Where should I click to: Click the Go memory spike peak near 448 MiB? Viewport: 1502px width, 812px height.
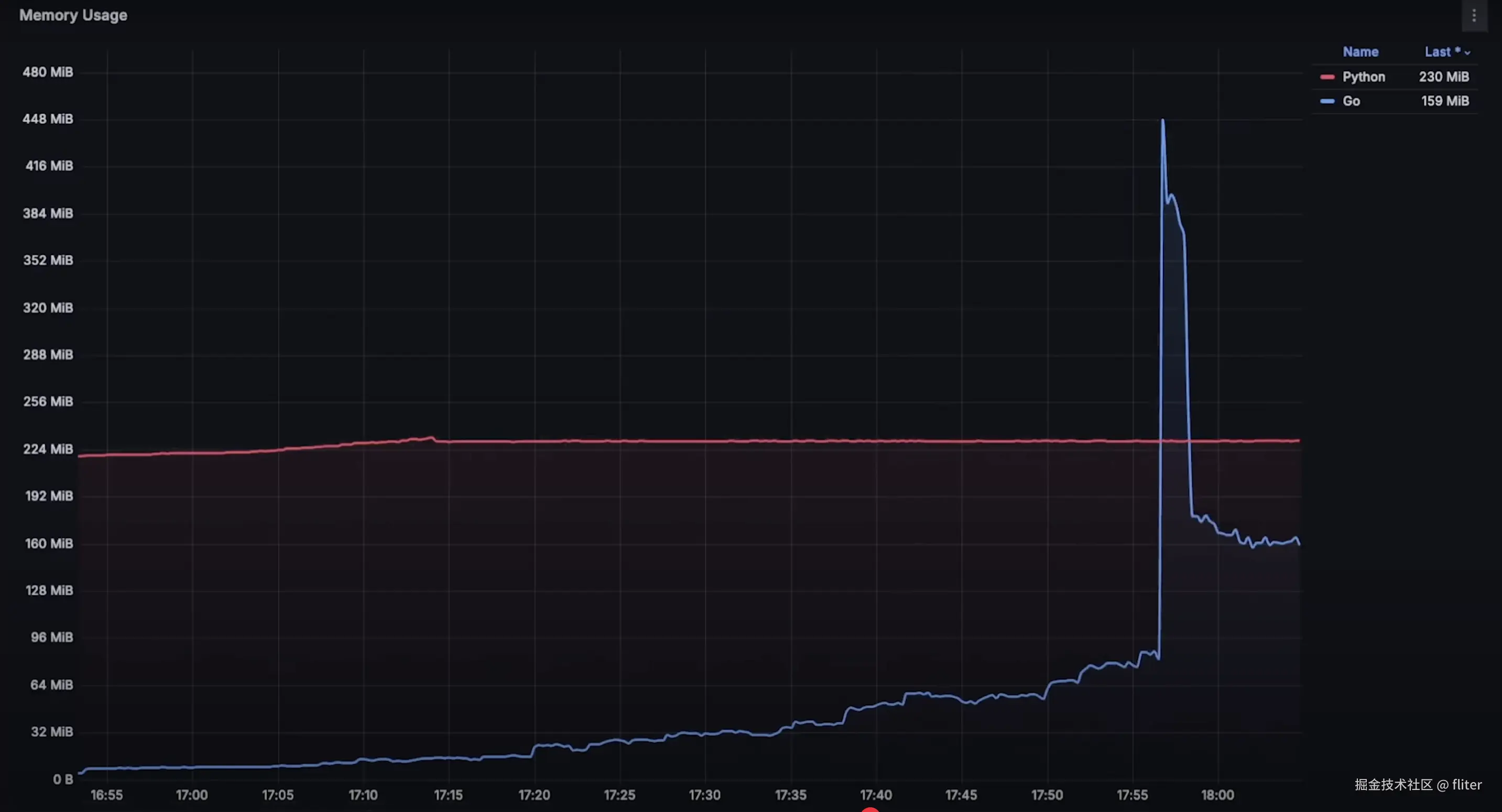coord(1162,120)
